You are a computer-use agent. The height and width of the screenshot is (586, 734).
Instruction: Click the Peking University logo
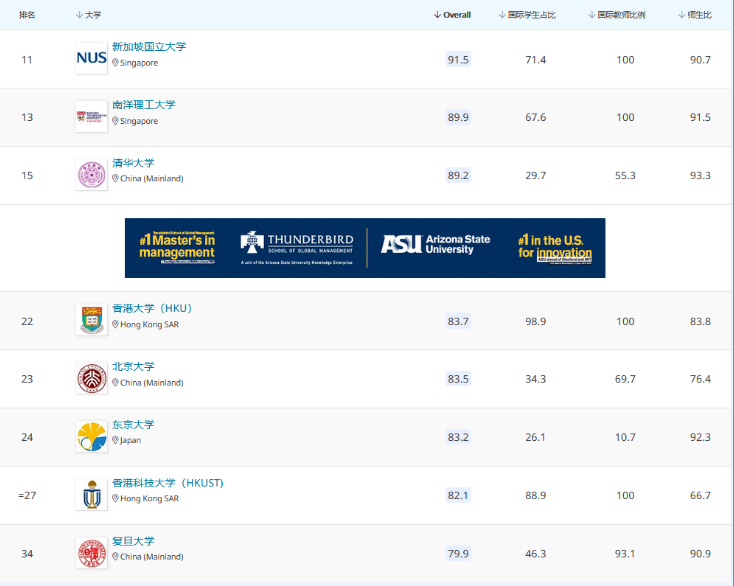point(91,378)
